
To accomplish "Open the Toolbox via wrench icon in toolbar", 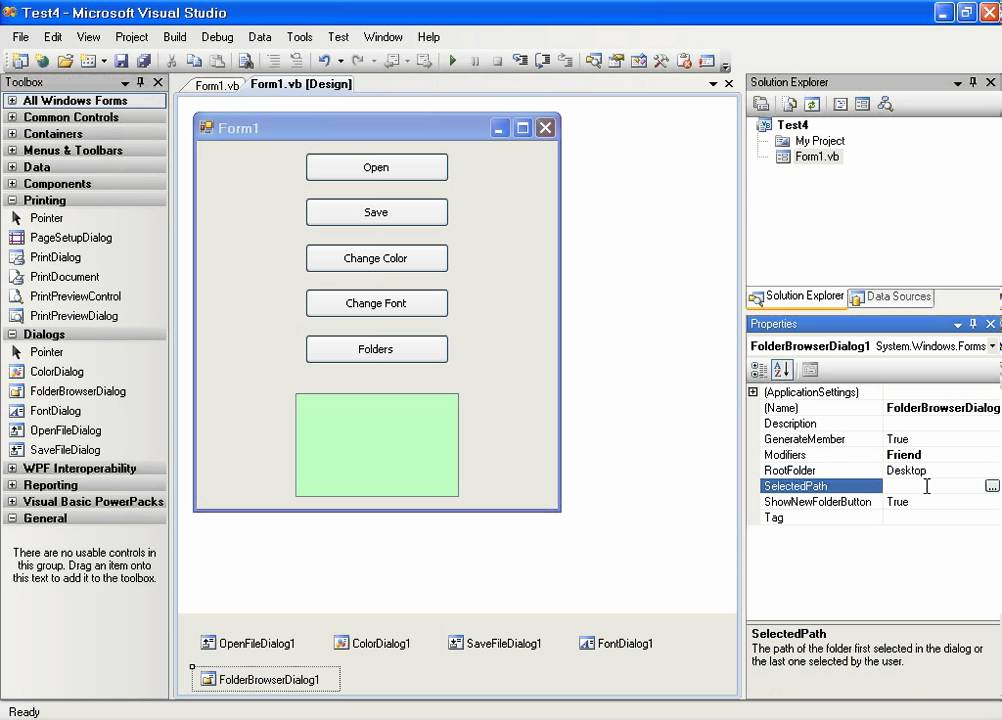I will pyautogui.click(x=661, y=61).
